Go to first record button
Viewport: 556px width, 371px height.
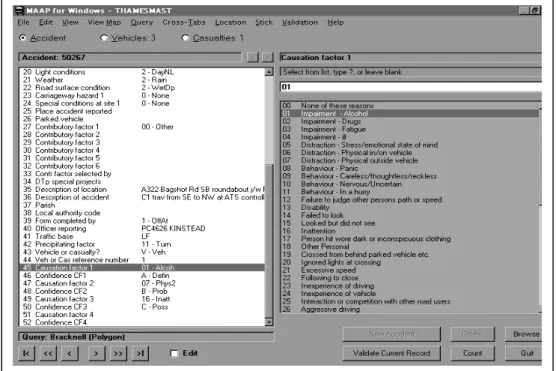click(x=27, y=353)
